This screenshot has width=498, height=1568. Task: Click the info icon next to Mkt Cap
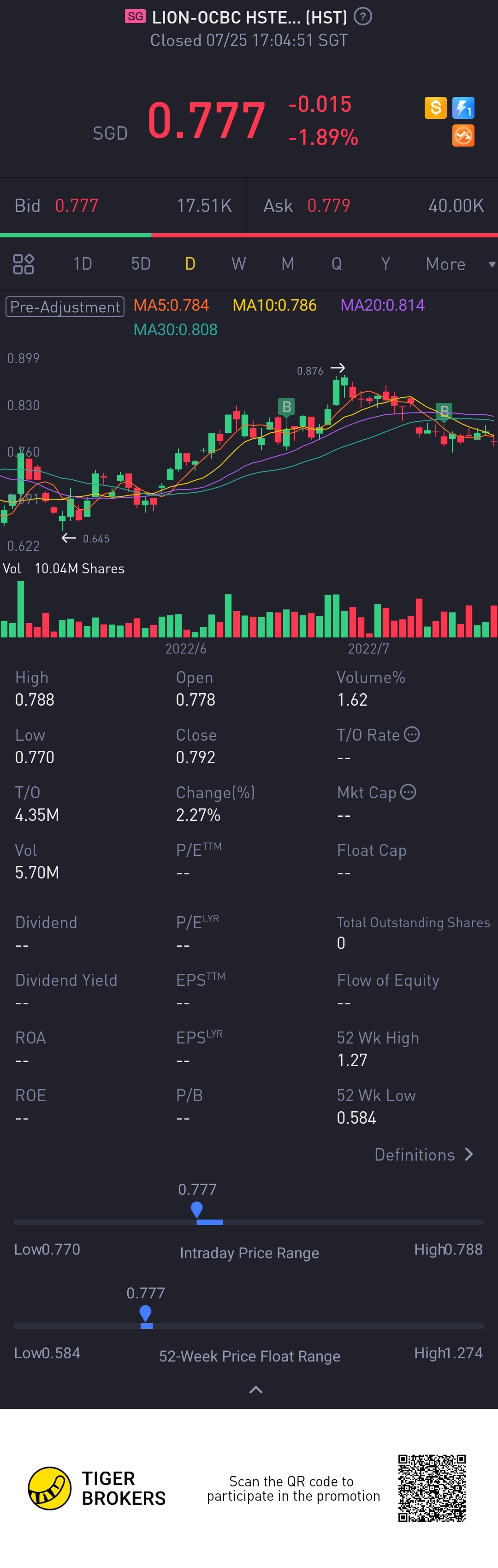click(x=409, y=792)
